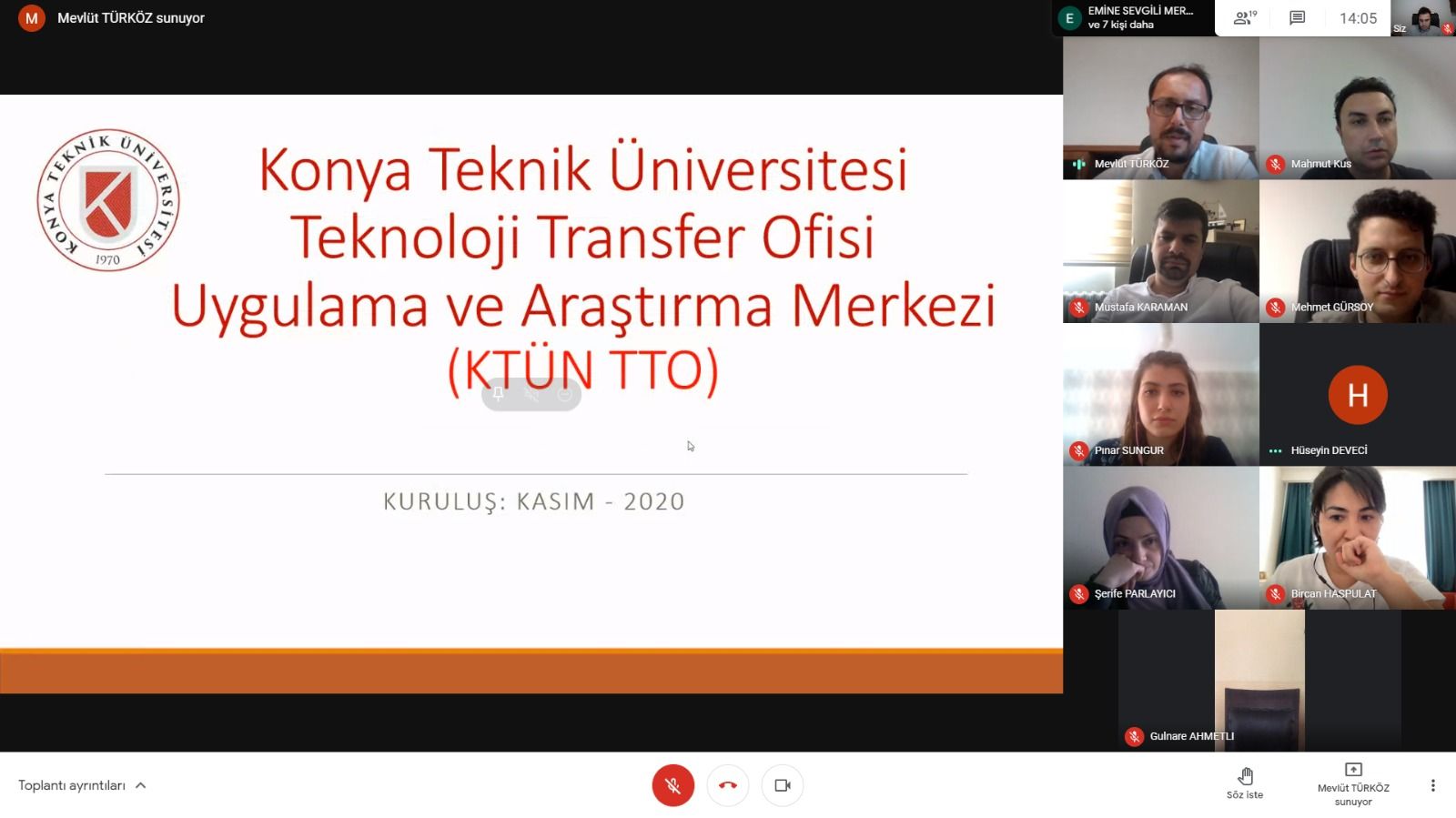
Task: Open the three-dot more options menu
Action: coord(1432,785)
